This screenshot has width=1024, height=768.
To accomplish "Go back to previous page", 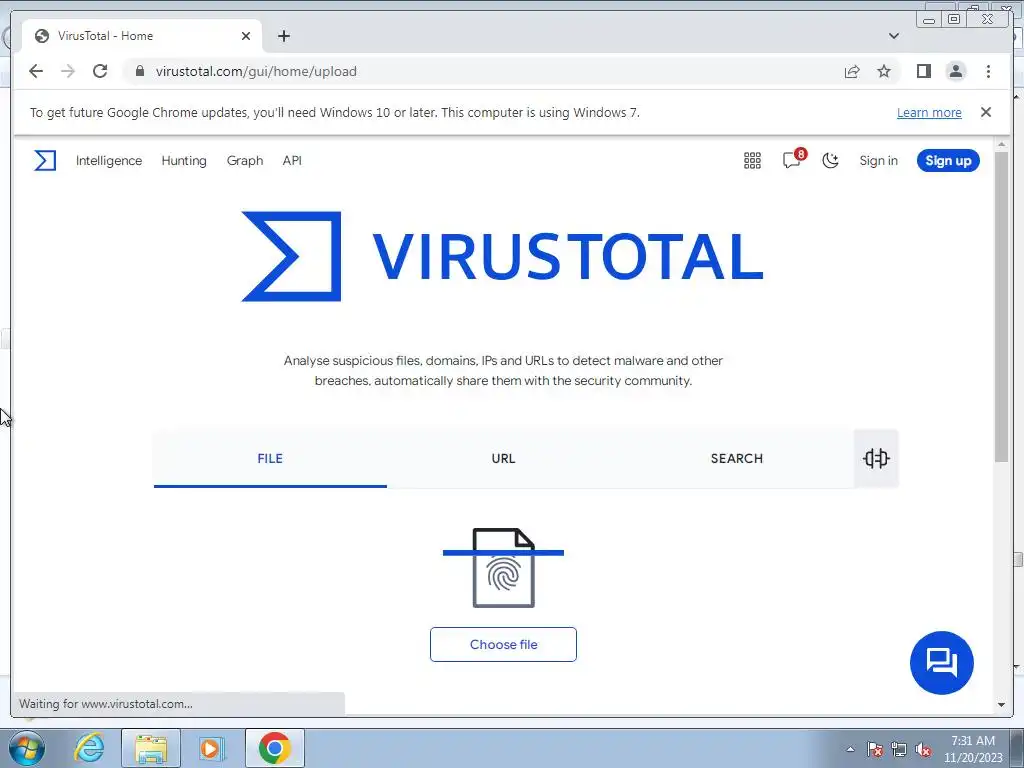I will [x=36, y=71].
